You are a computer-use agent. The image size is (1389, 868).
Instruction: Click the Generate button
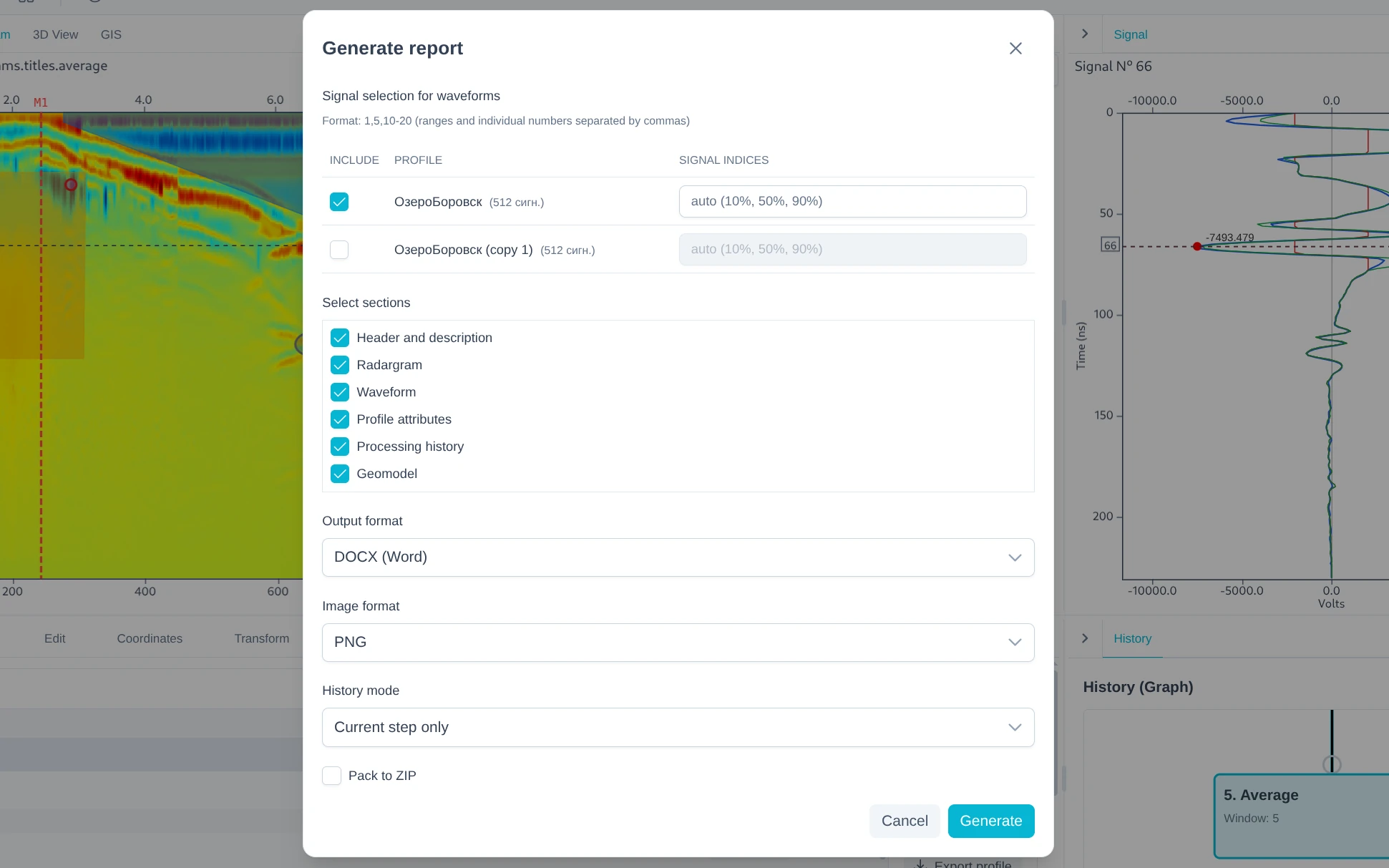(990, 821)
